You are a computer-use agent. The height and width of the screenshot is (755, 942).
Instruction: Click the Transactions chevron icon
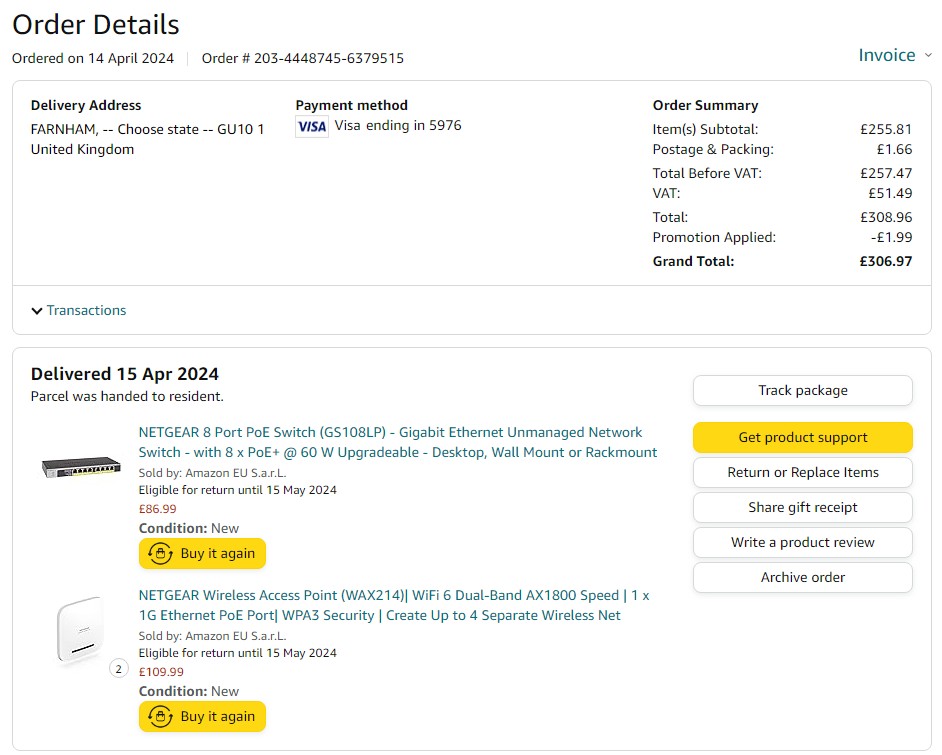(x=37, y=311)
